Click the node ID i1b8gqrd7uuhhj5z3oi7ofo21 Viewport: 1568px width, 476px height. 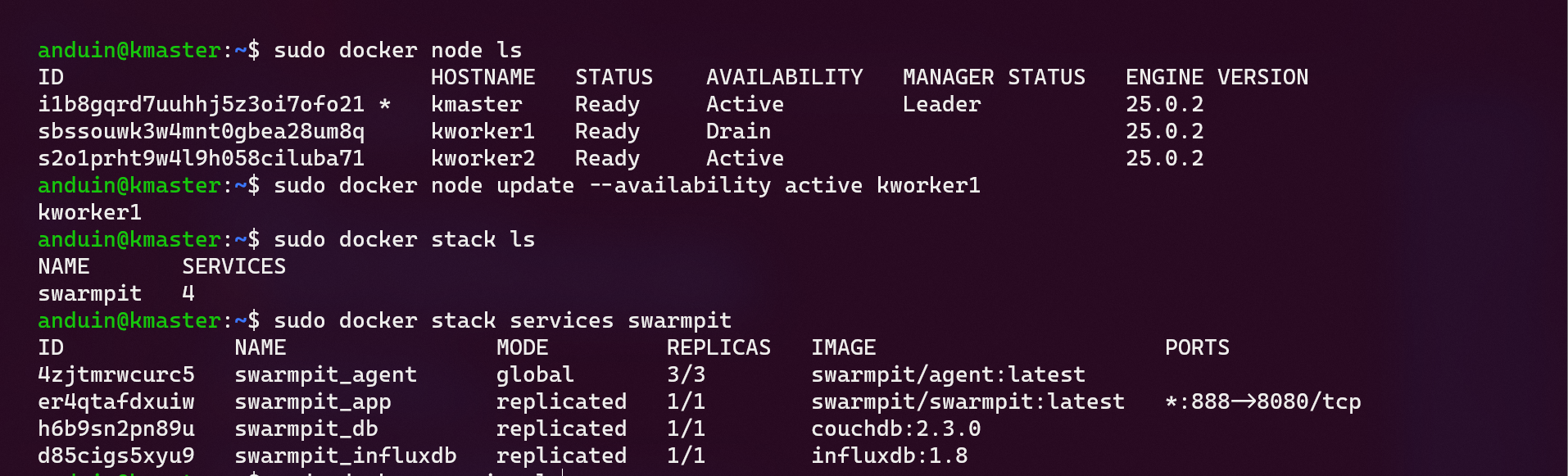[x=201, y=104]
